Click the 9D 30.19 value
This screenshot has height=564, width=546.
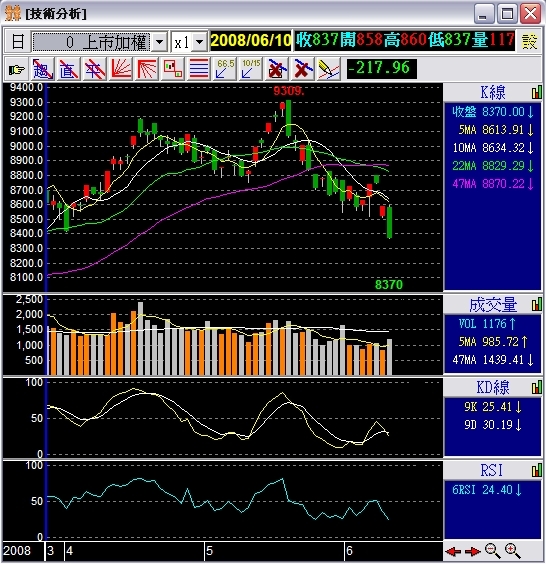(x=493, y=425)
